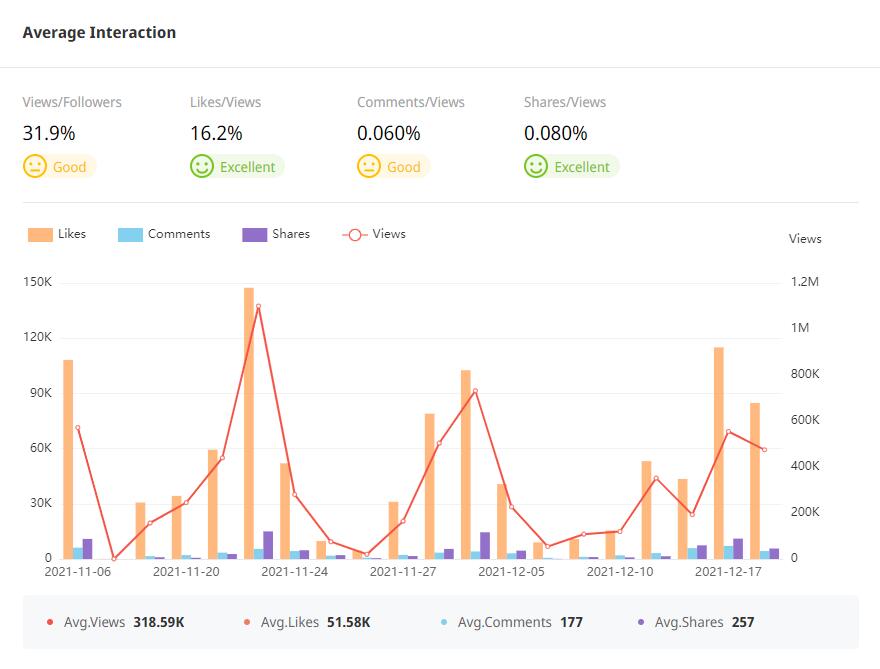Click the Avg.Views 318.59K stat
The image size is (880, 669).
tap(124, 622)
